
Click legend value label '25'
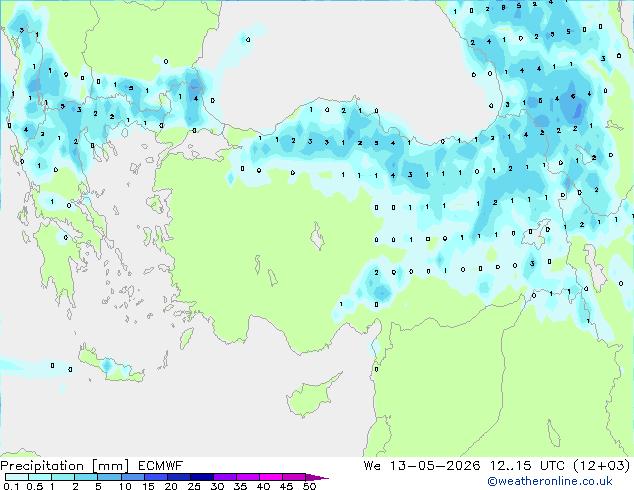(x=194, y=486)
